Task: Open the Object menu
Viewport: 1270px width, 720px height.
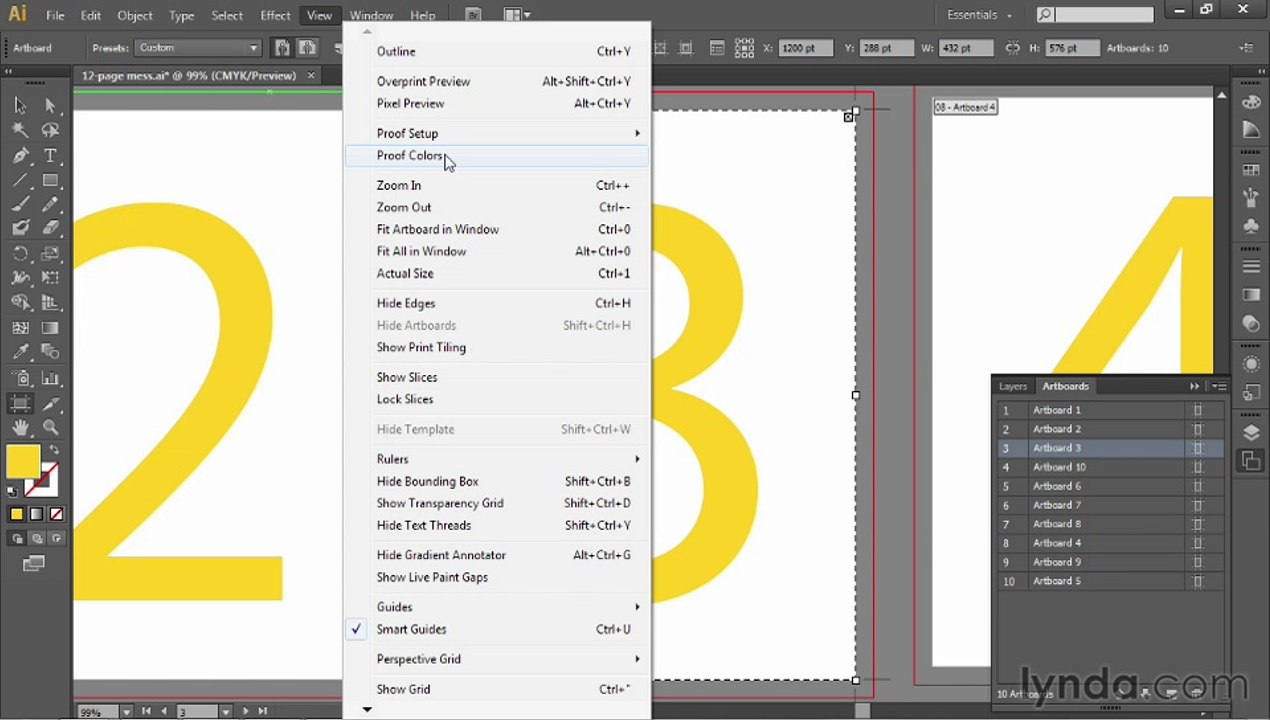Action: pyautogui.click(x=135, y=15)
